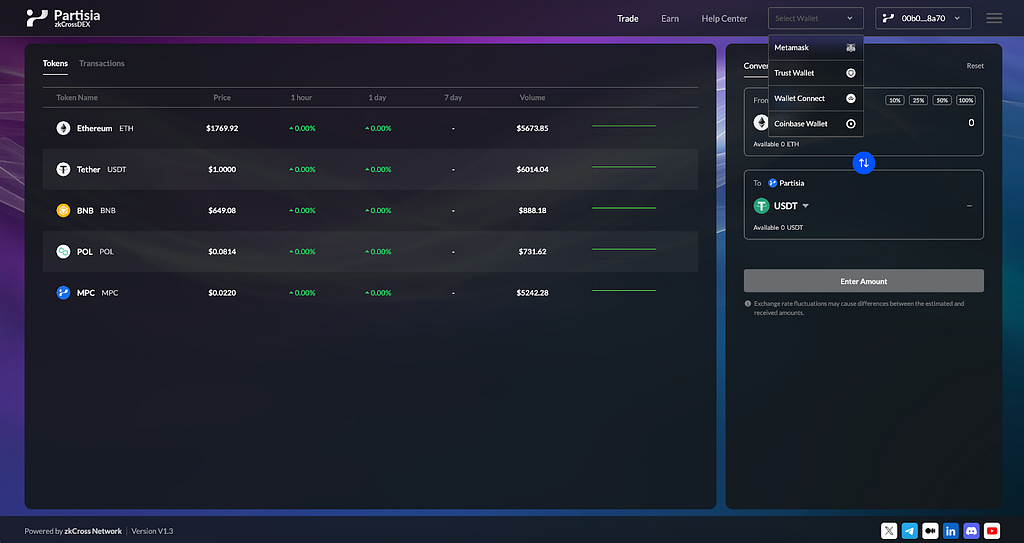Click the Metamask fox icon
The height and width of the screenshot is (543, 1024).
(850, 48)
